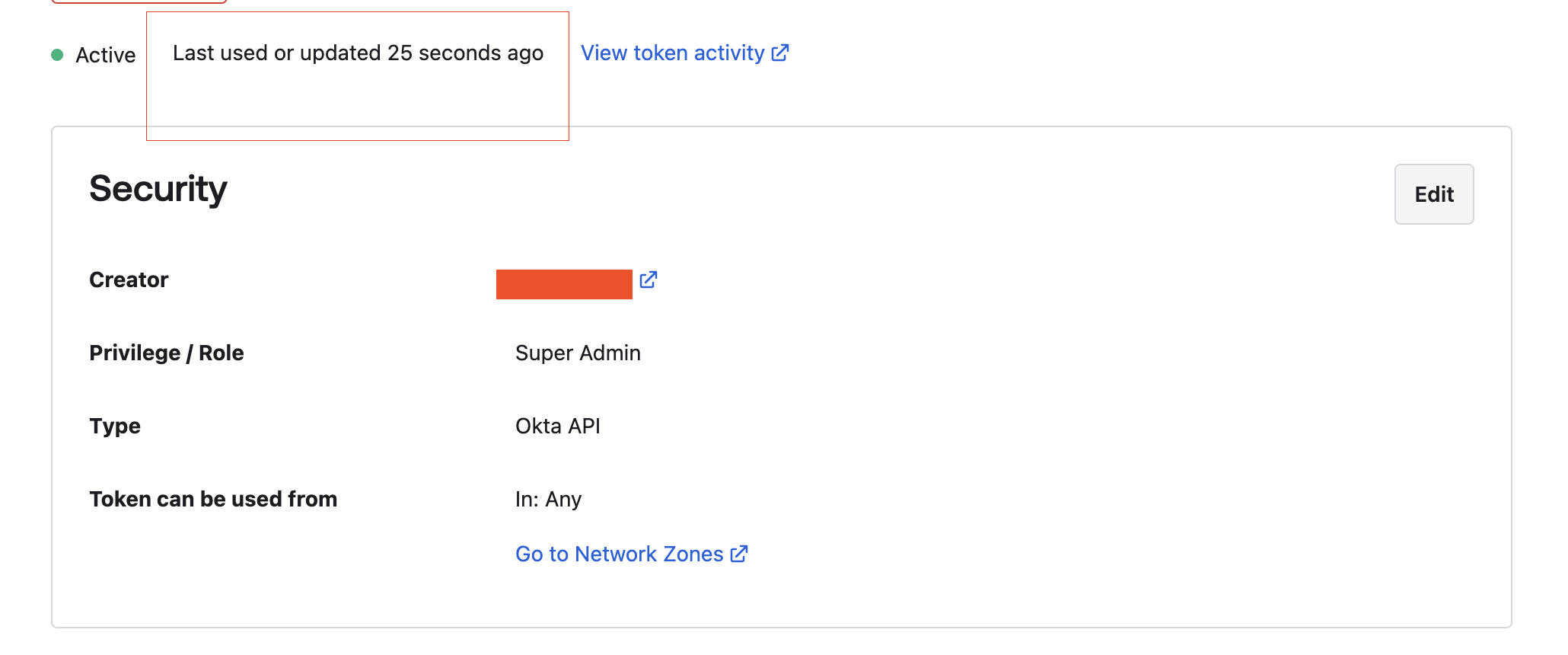1568x655 pixels.
Task: Select the Super Admin role value
Action: [x=578, y=353]
